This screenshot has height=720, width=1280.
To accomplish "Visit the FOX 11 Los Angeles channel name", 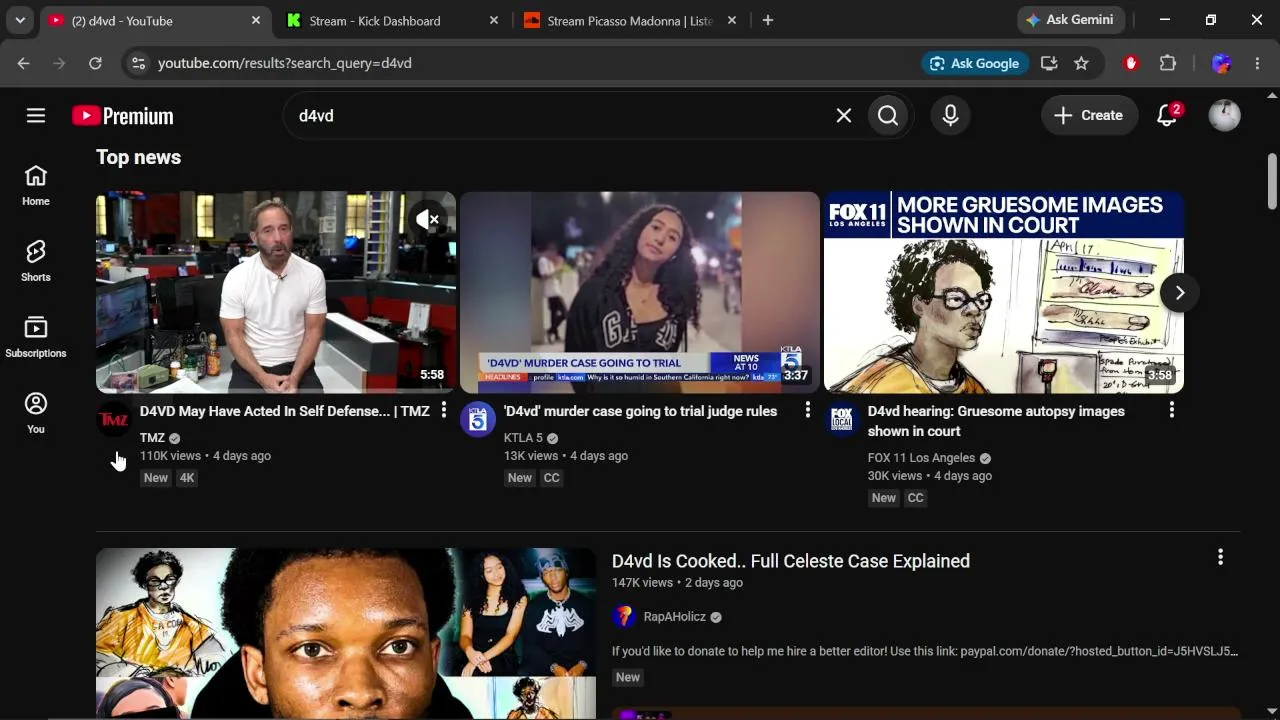I will coord(921,458).
